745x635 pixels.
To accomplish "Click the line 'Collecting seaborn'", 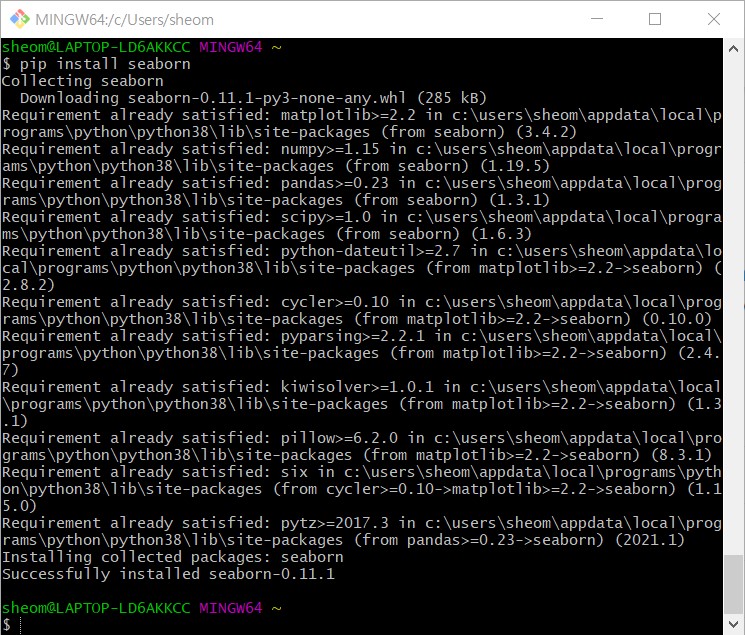I will [83, 81].
